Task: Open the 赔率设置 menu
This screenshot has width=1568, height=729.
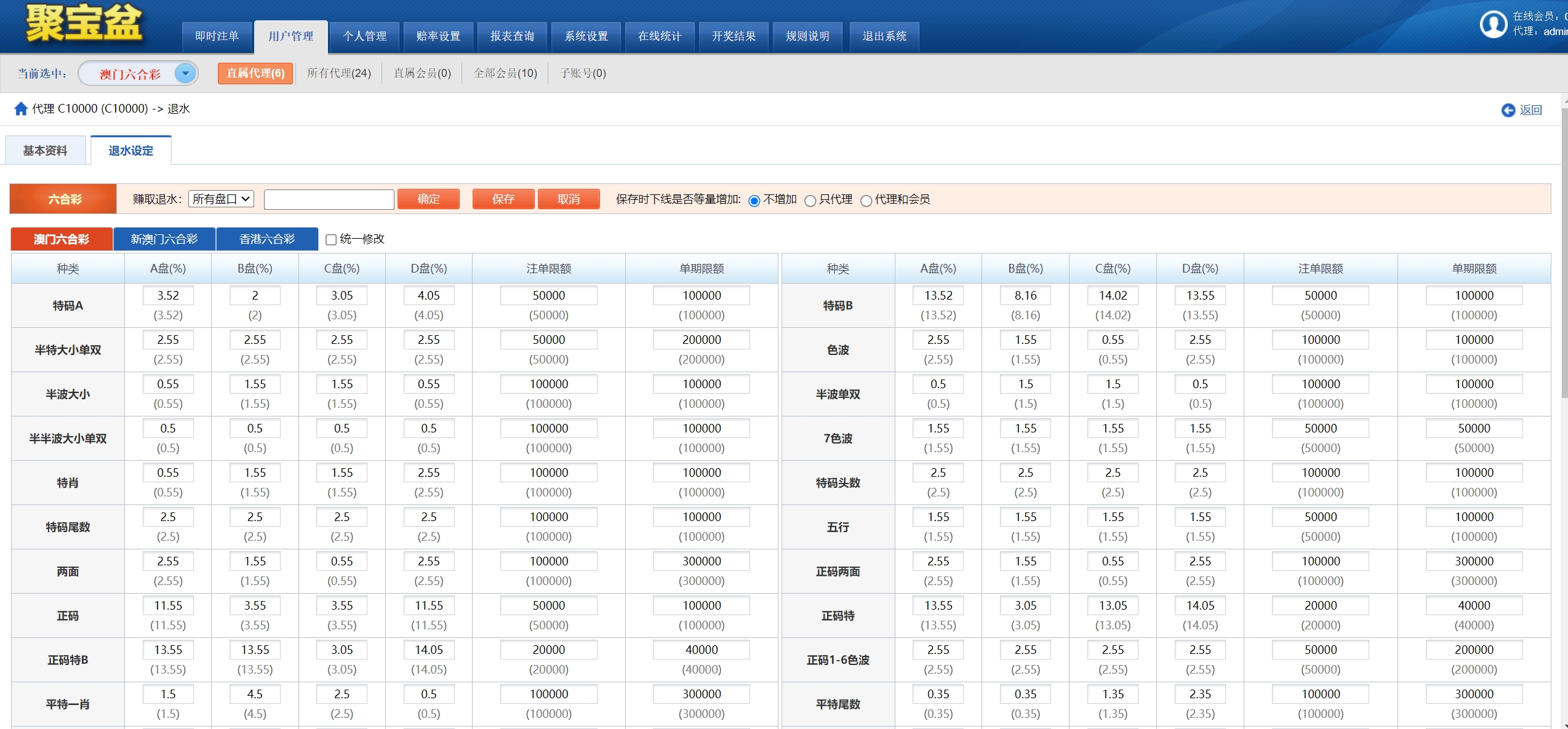Action: pyautogui.click(x=438, y=36)
